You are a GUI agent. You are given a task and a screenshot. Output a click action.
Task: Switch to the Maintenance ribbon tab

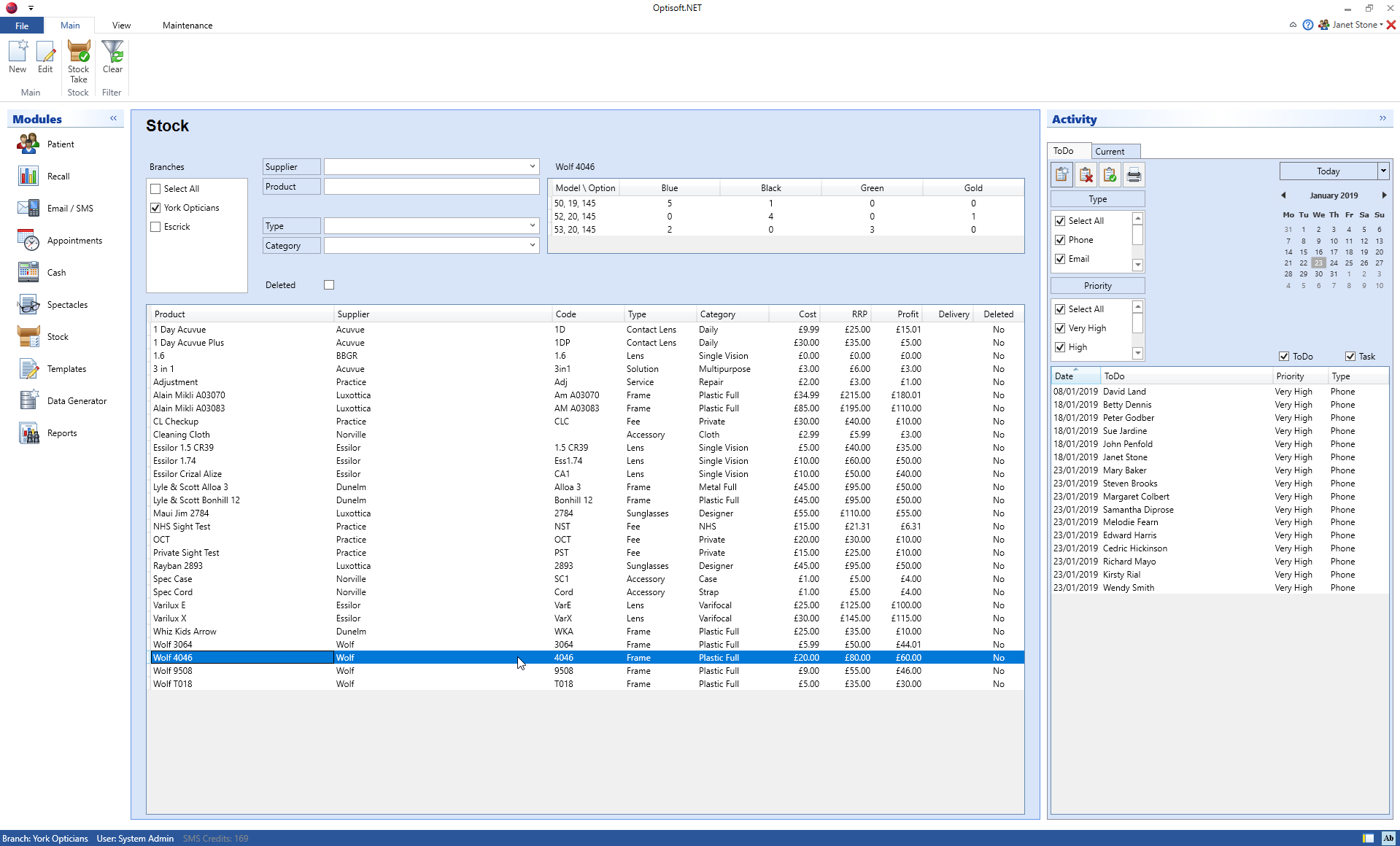(x=187, y=25)
